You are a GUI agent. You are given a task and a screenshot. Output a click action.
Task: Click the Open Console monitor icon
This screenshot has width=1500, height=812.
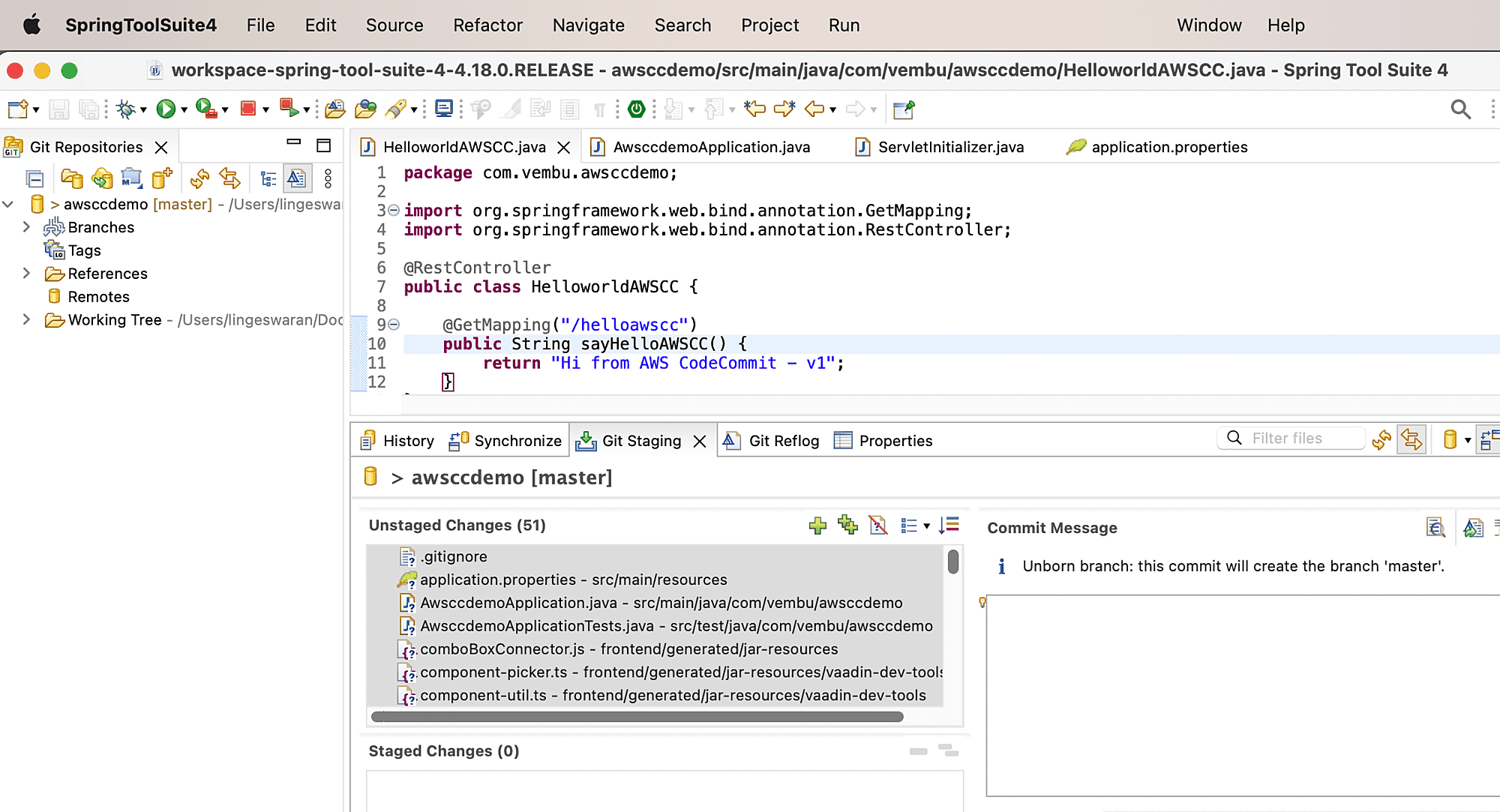click(x=444, y=109)
